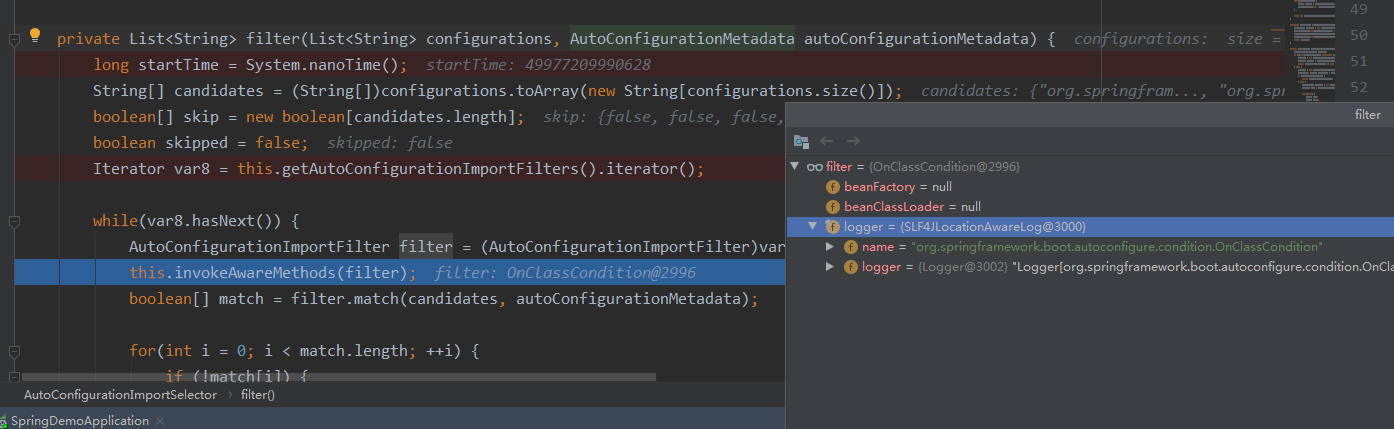Click line number 52
Image resolution: width=1394 pixels, height=429 pixels.
click(1358, 87)
